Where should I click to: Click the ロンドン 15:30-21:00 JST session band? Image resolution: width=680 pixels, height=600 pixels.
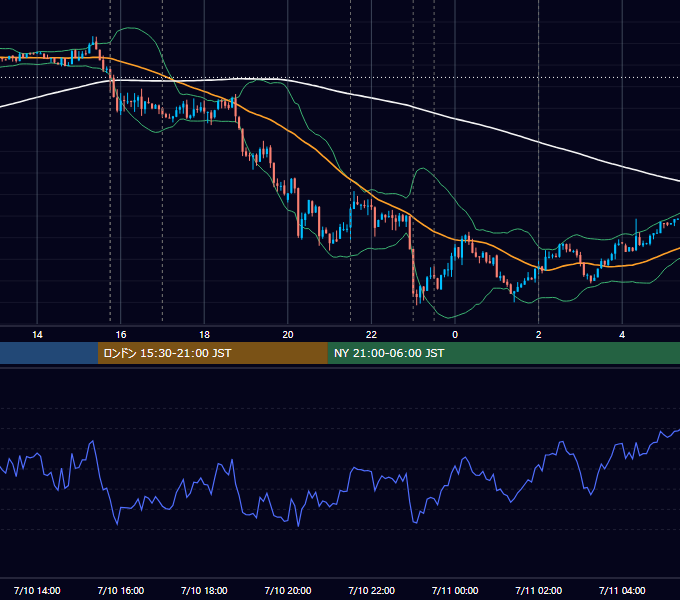[x=212, y=353]
